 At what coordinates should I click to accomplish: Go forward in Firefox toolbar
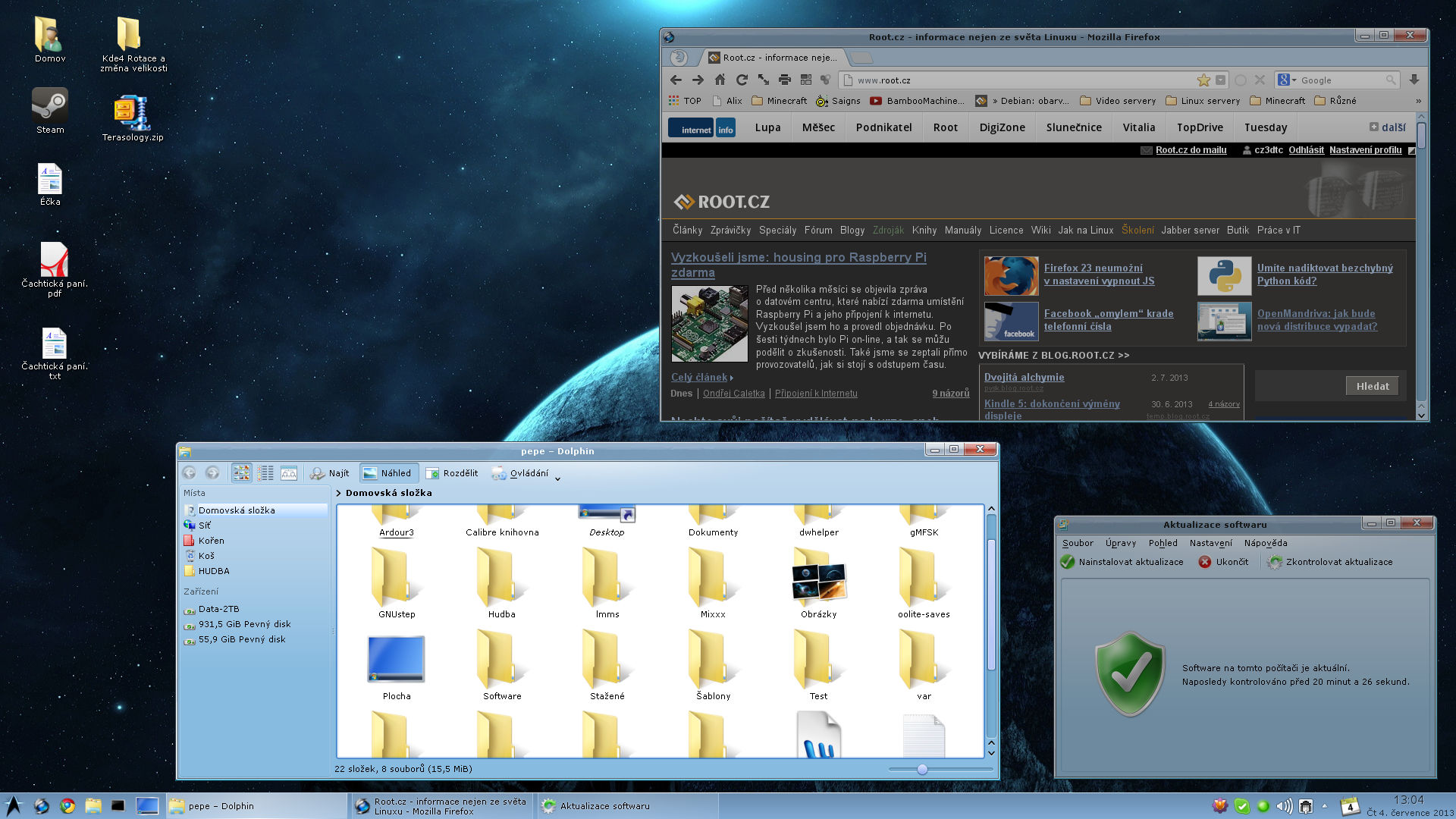698,80
